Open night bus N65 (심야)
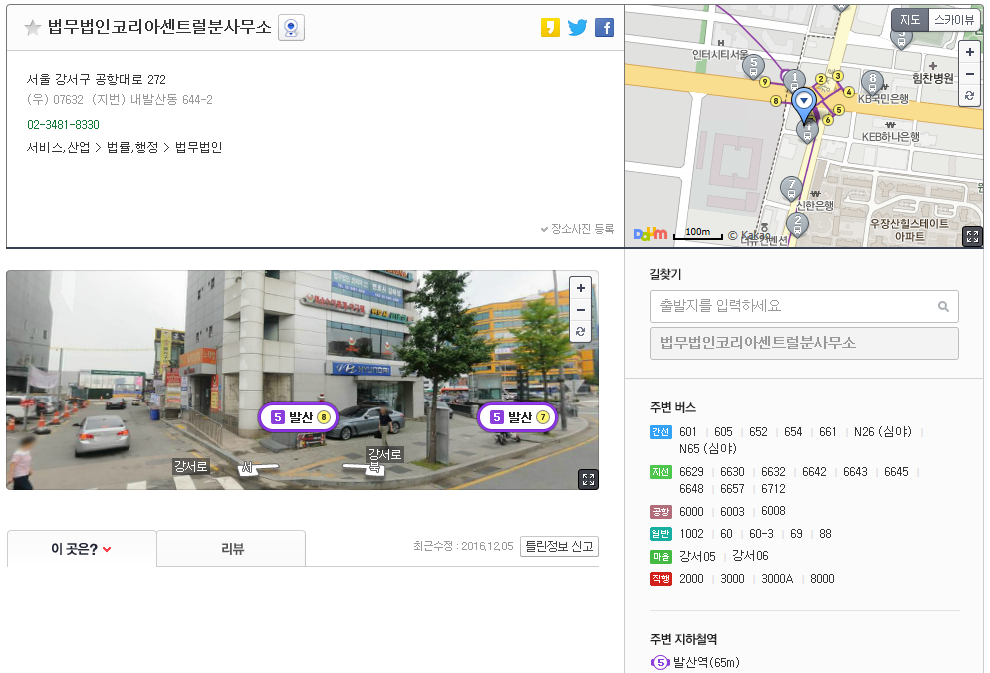This screenshot has width=990, height=673. (708, 449)
